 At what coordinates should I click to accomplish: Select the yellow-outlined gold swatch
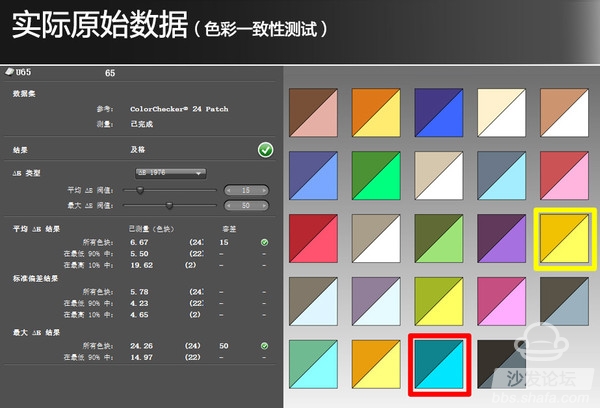pos(564,238)
